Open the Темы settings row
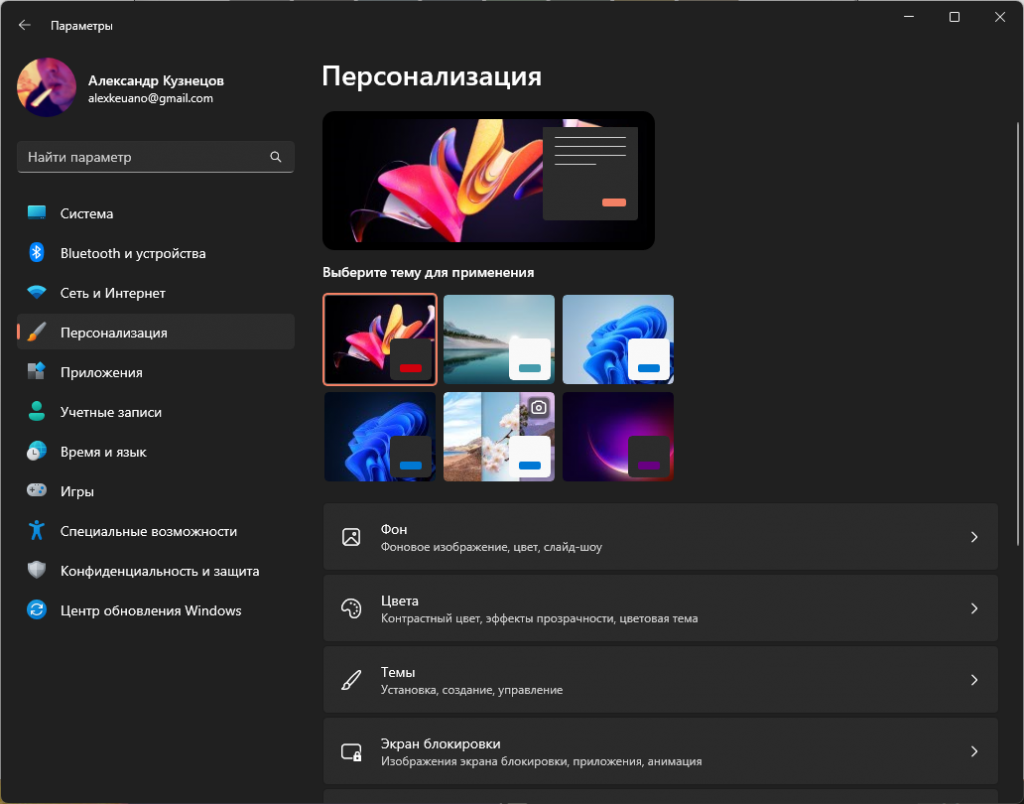 [x=660, y=680]
